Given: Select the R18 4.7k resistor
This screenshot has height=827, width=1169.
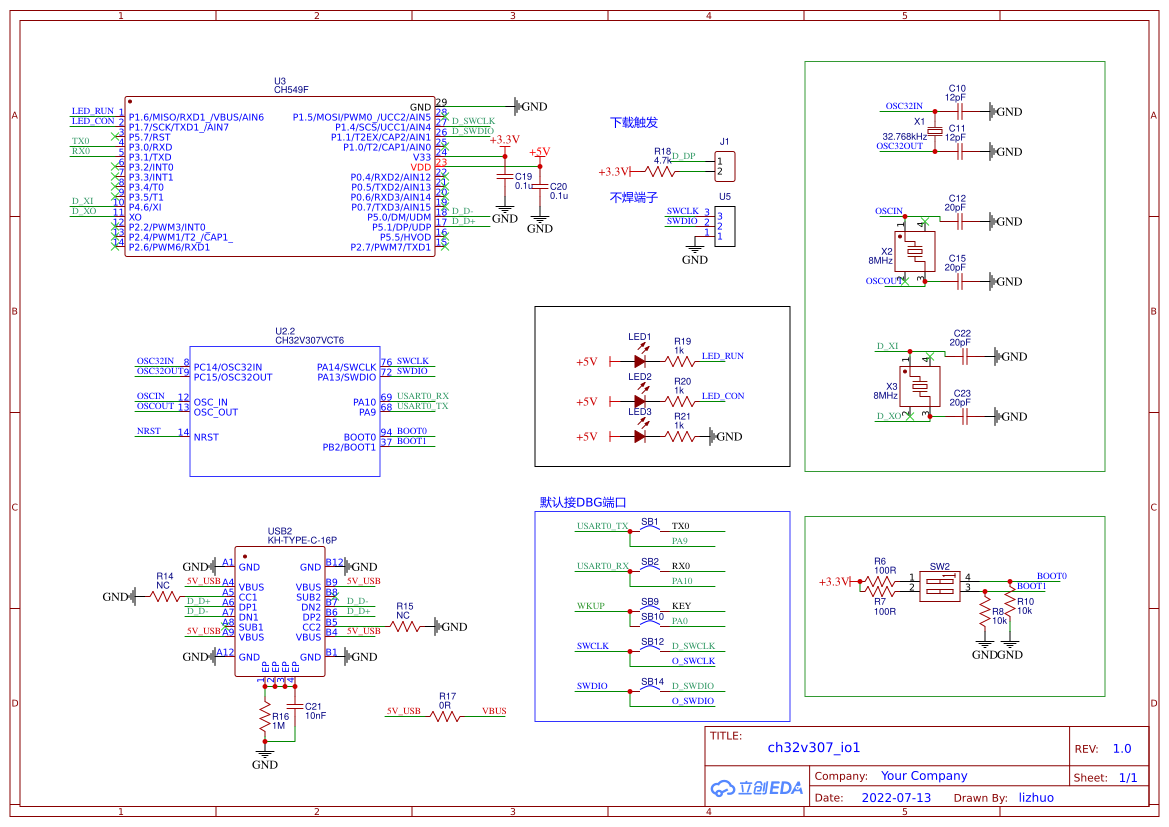Looking at the screenshot, I should (662, 171).
